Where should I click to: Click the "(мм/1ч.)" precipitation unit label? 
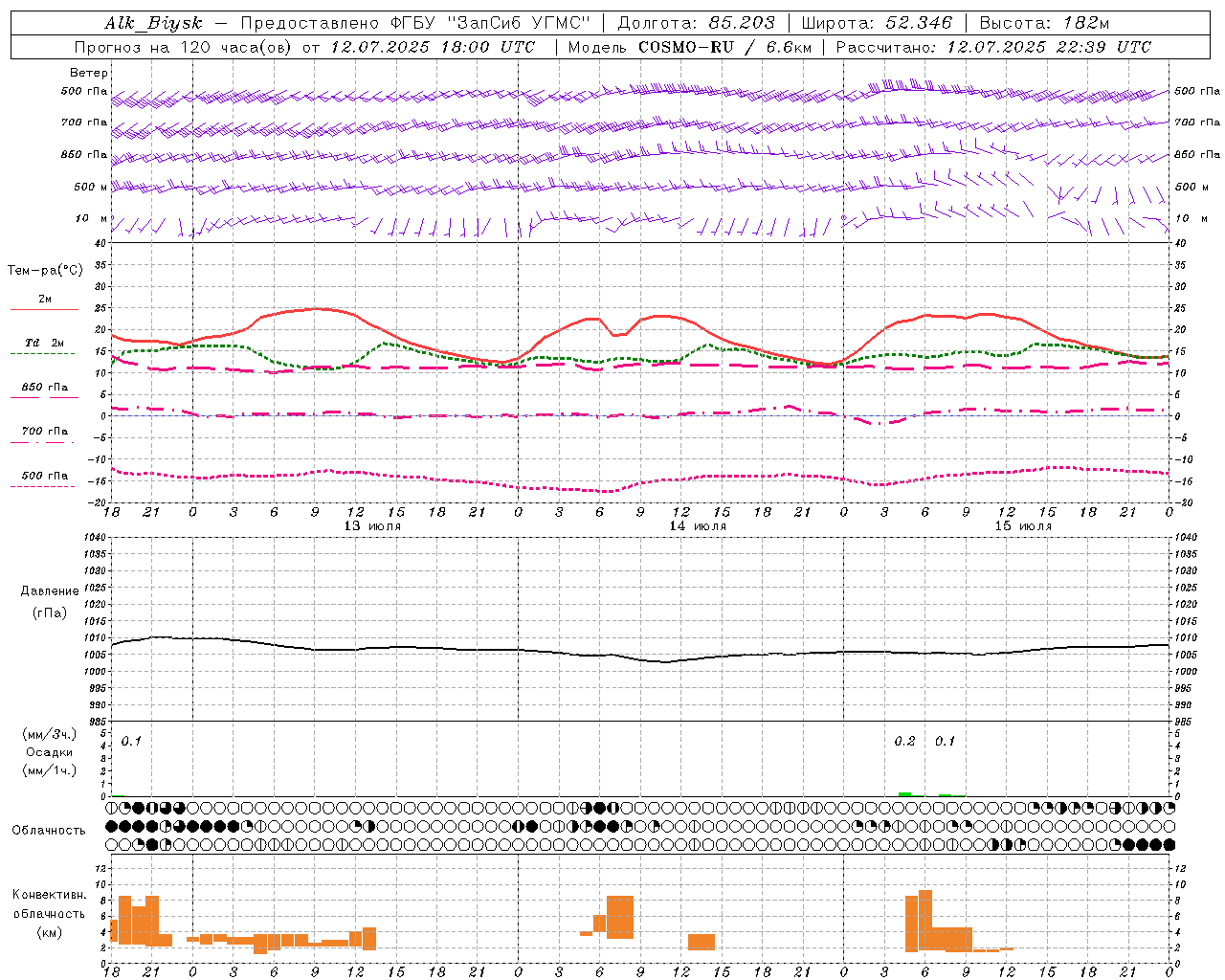[50, 770]
